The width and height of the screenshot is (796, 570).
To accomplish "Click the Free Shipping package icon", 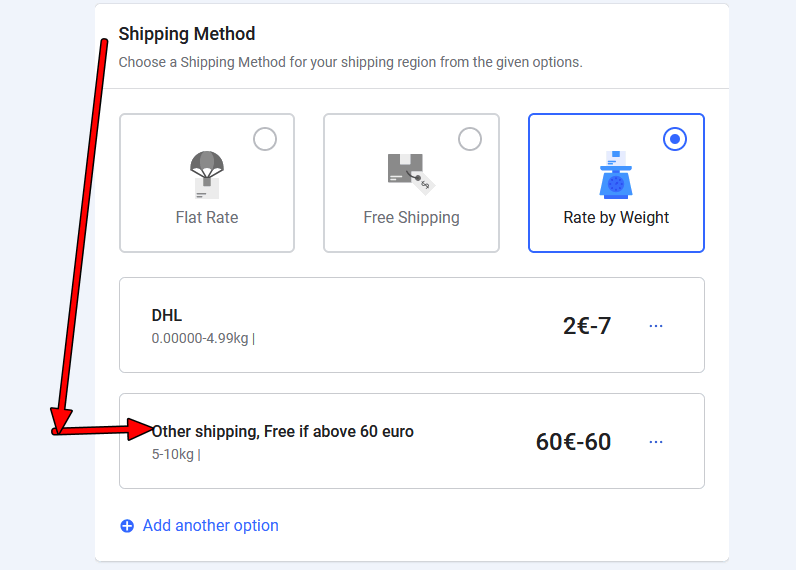I will 410,173.
